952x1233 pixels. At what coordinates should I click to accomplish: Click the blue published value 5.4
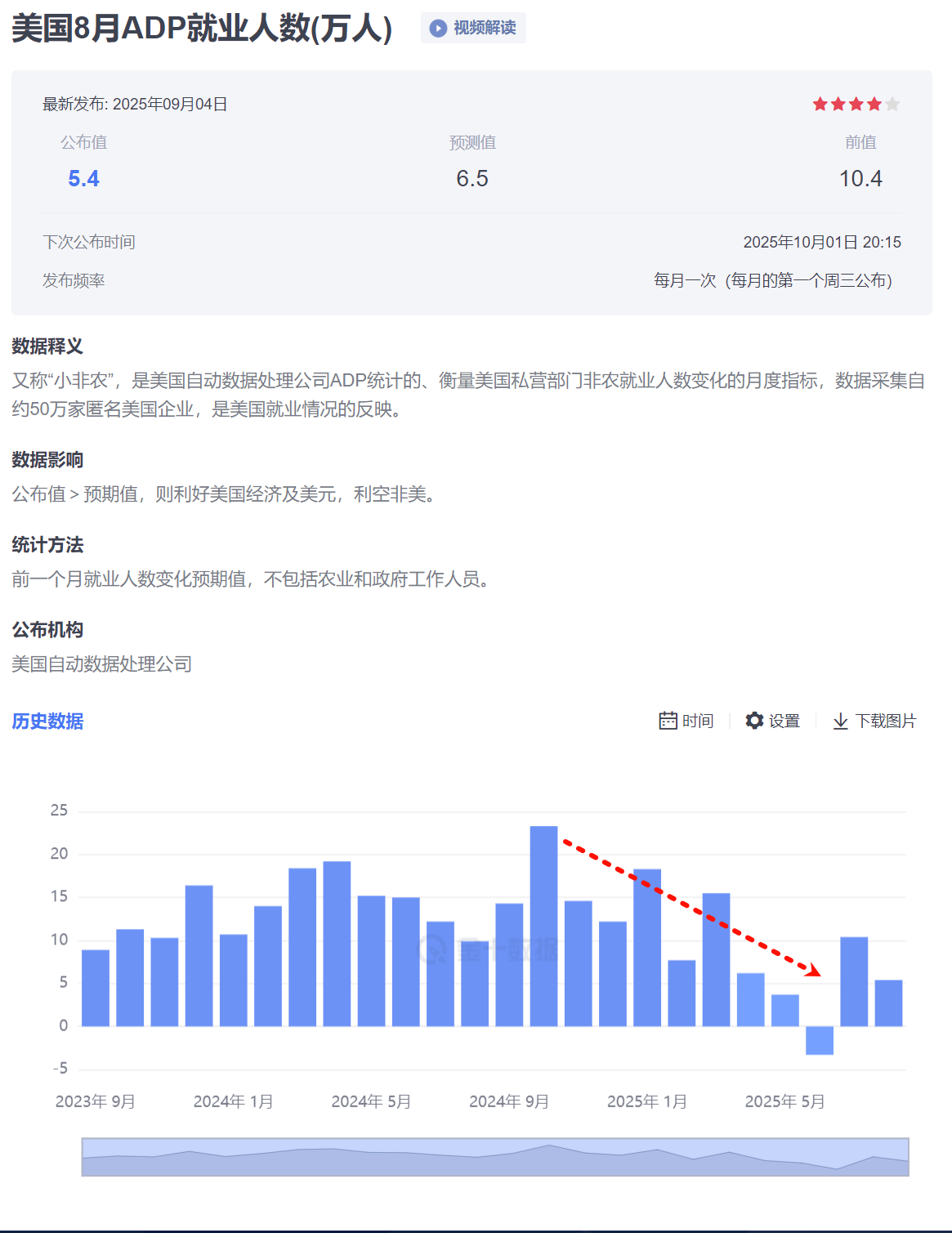83,178
